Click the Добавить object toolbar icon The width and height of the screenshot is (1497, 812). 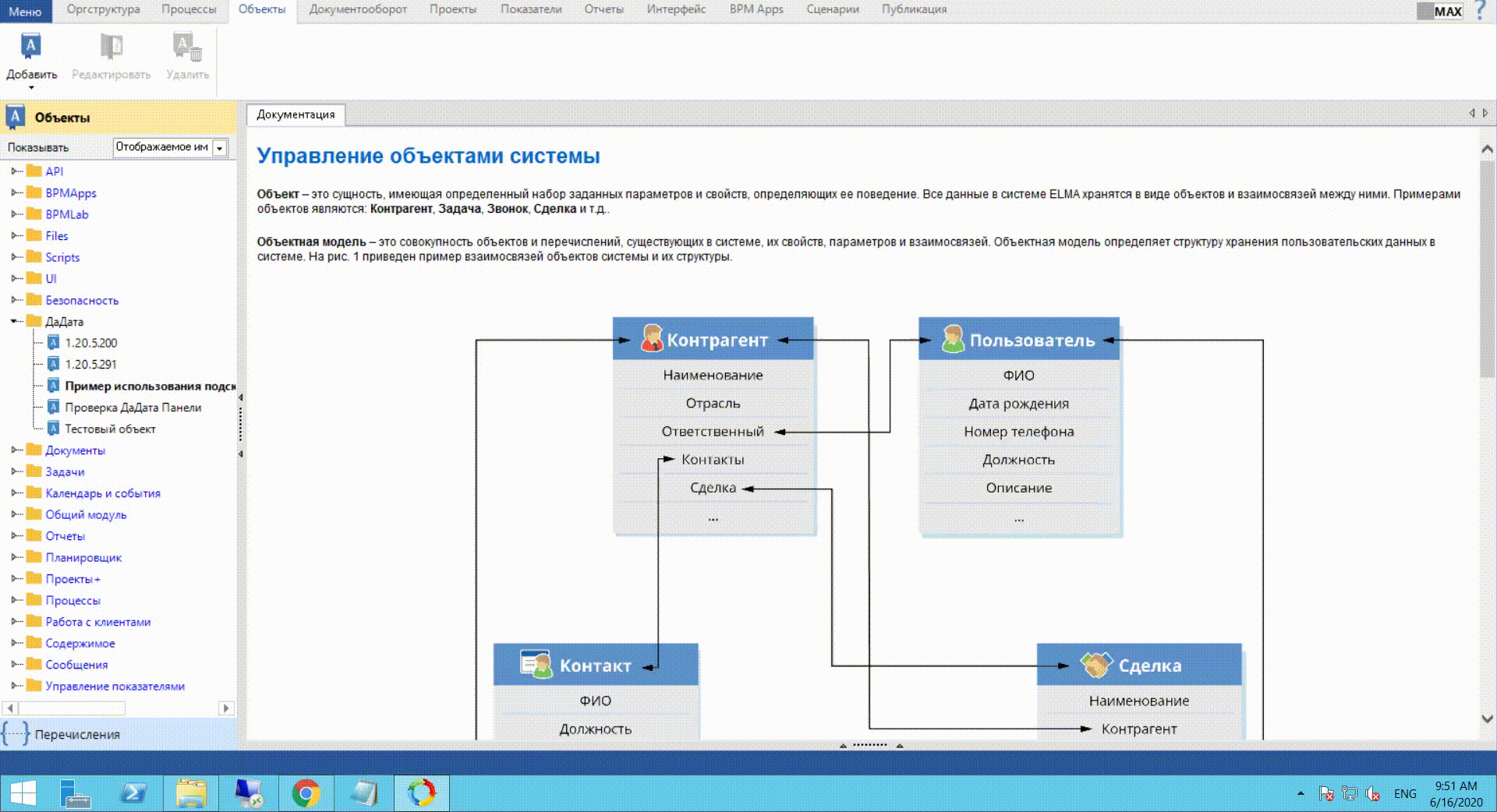31,48
